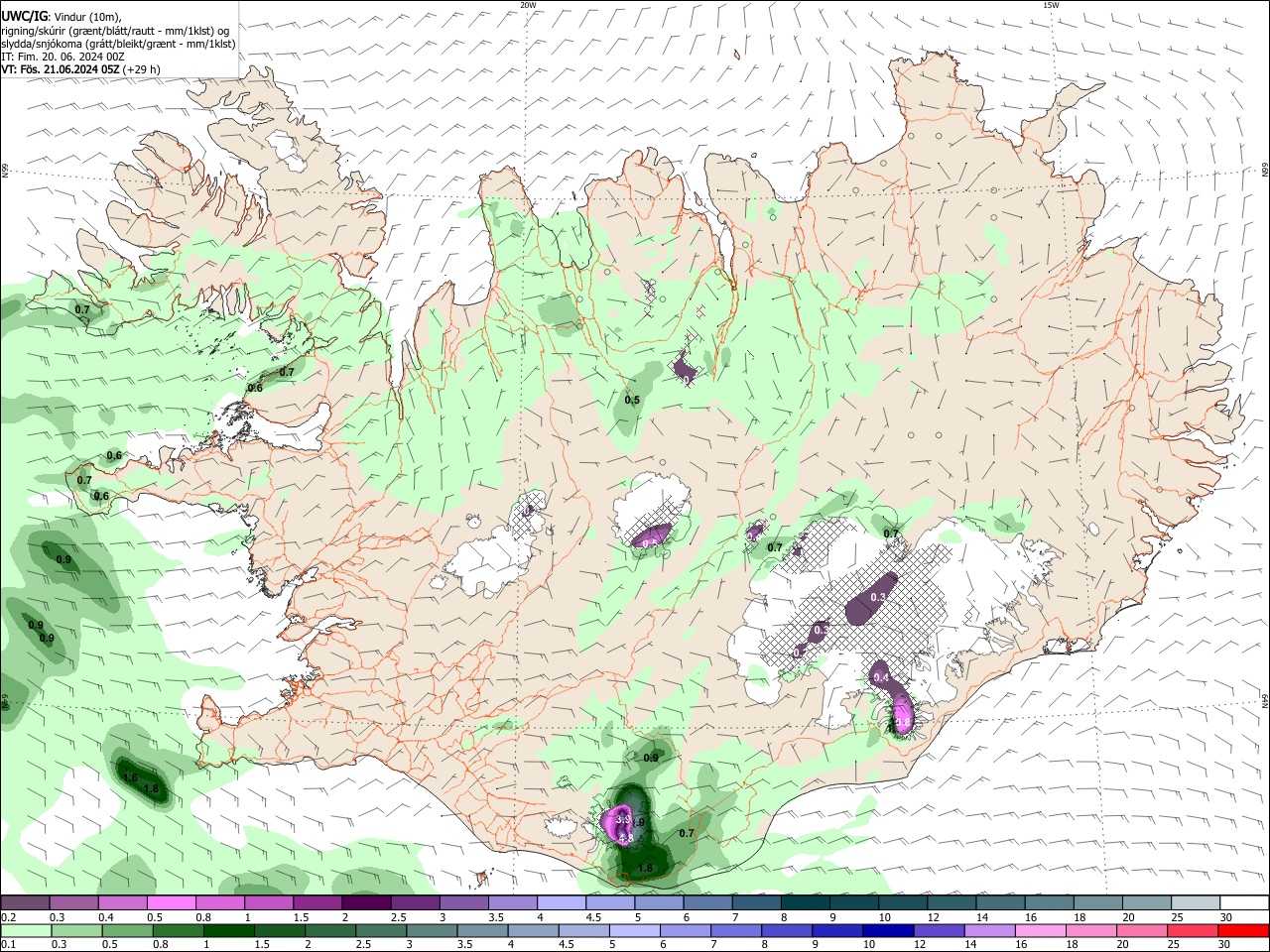Image resolution: width=1270 pixels, height=952 pixels.
Task: Click the 18 label in the bottom legend row
Action: pos(1072,945)
